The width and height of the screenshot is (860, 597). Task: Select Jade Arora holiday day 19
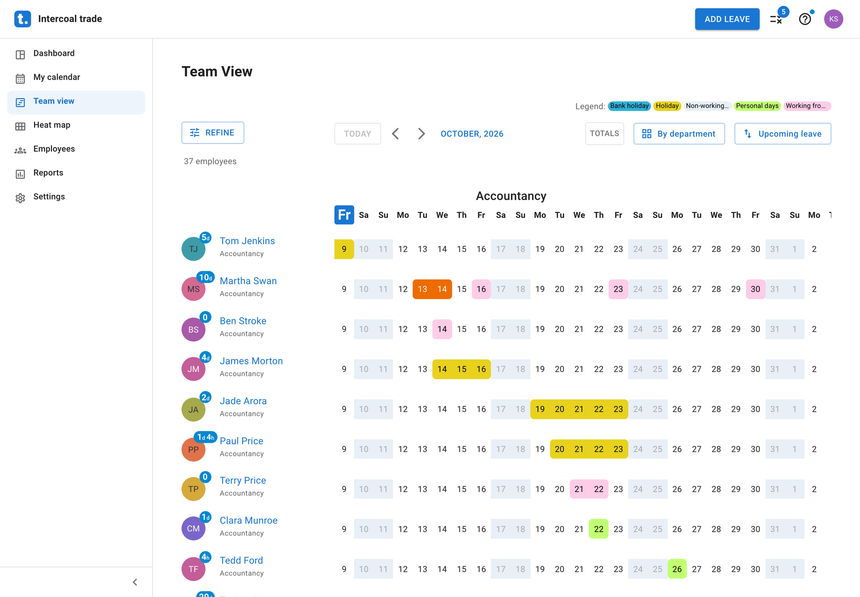tap(540, 409)
